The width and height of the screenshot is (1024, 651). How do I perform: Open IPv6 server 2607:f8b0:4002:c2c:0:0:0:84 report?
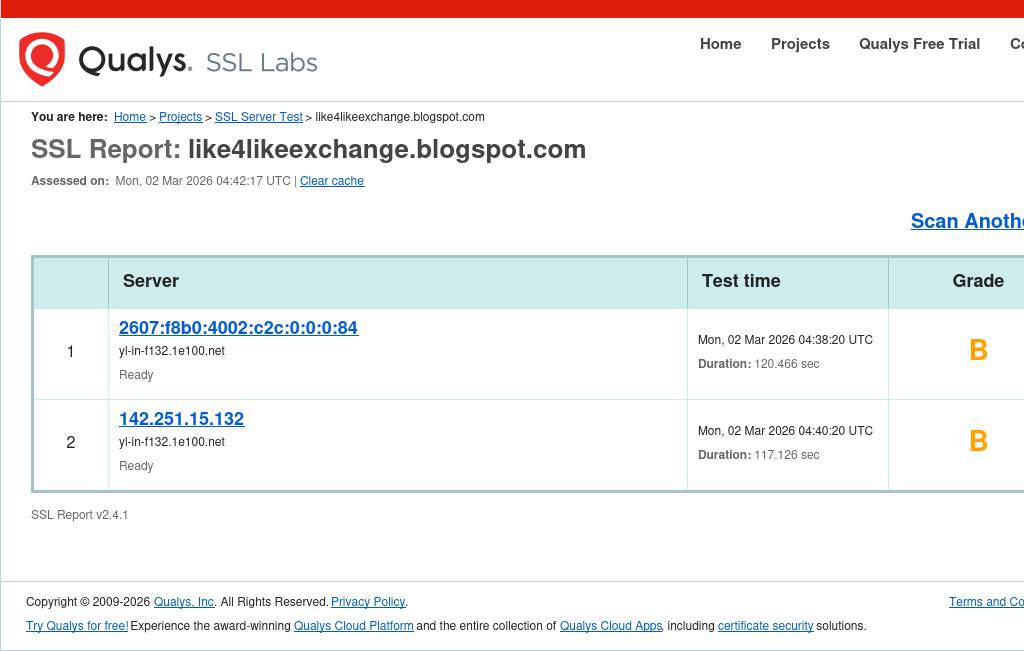point(238,328)
